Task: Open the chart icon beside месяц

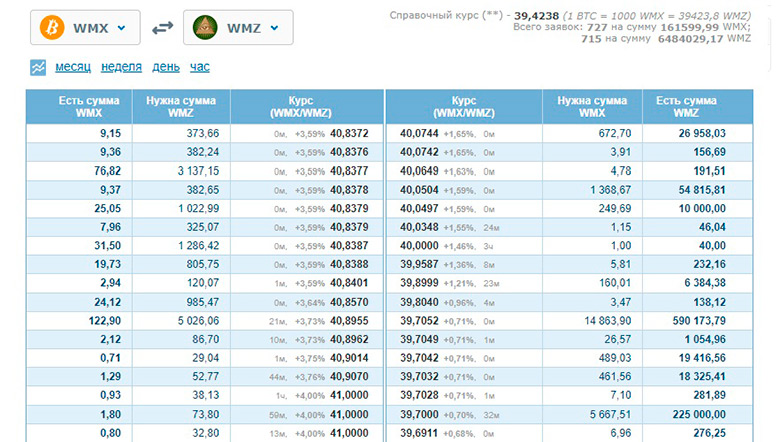Action: 38,67
